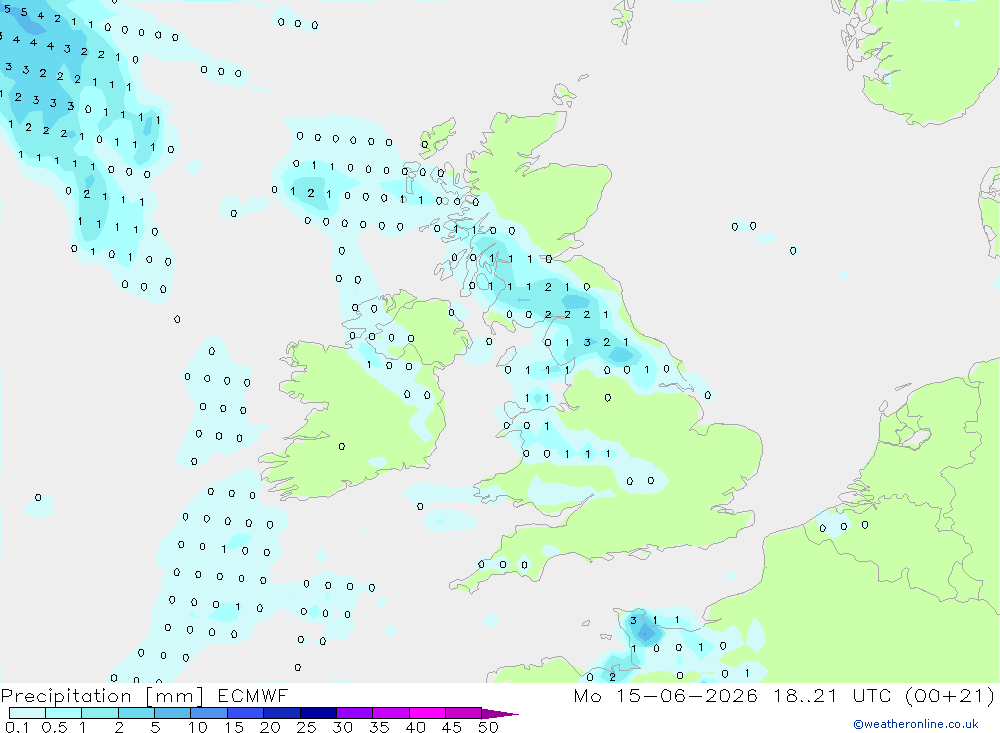The height and width of the screenshot is (733, 1000).
Task: Click the '50' legend scale label
Action: [488, 727]
